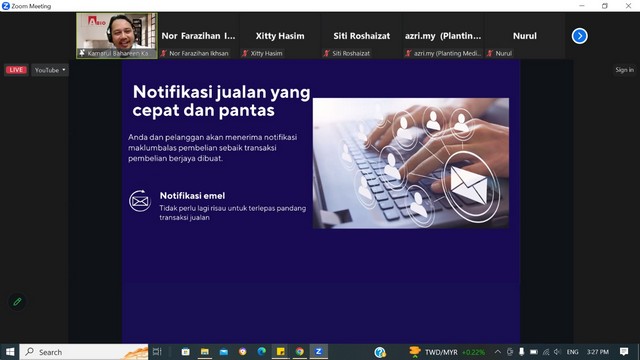The height and width of the screenshot is (360, 640).
Task: Select Xitty Hasim's participant tile
Action: (280, 36)
